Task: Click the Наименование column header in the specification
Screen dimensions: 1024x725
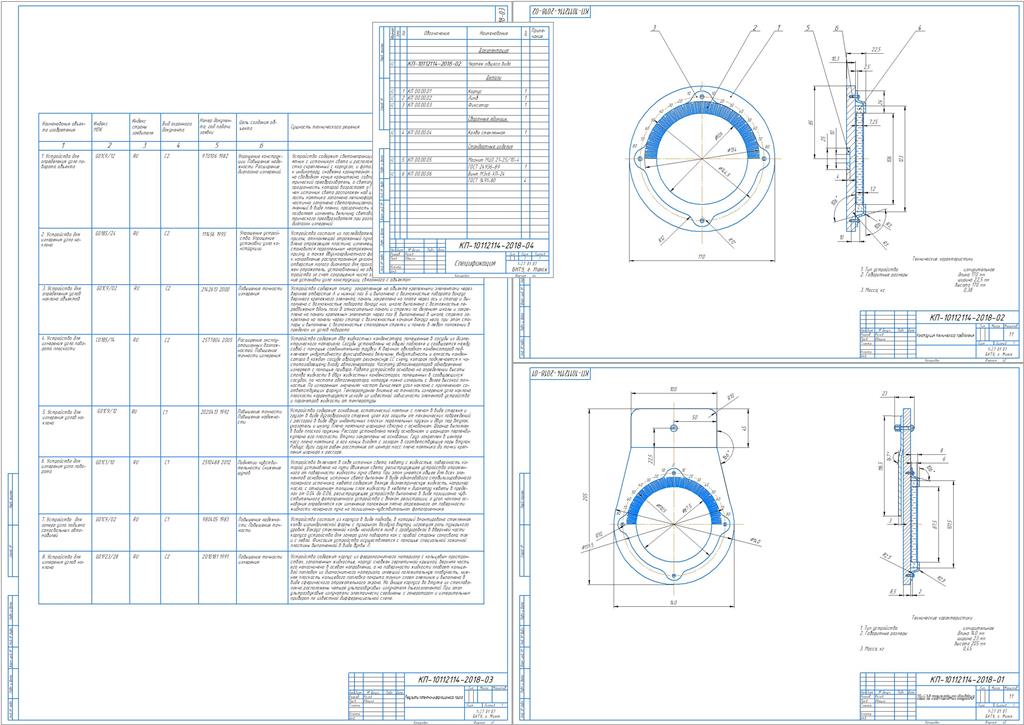Action: point(494,33)
